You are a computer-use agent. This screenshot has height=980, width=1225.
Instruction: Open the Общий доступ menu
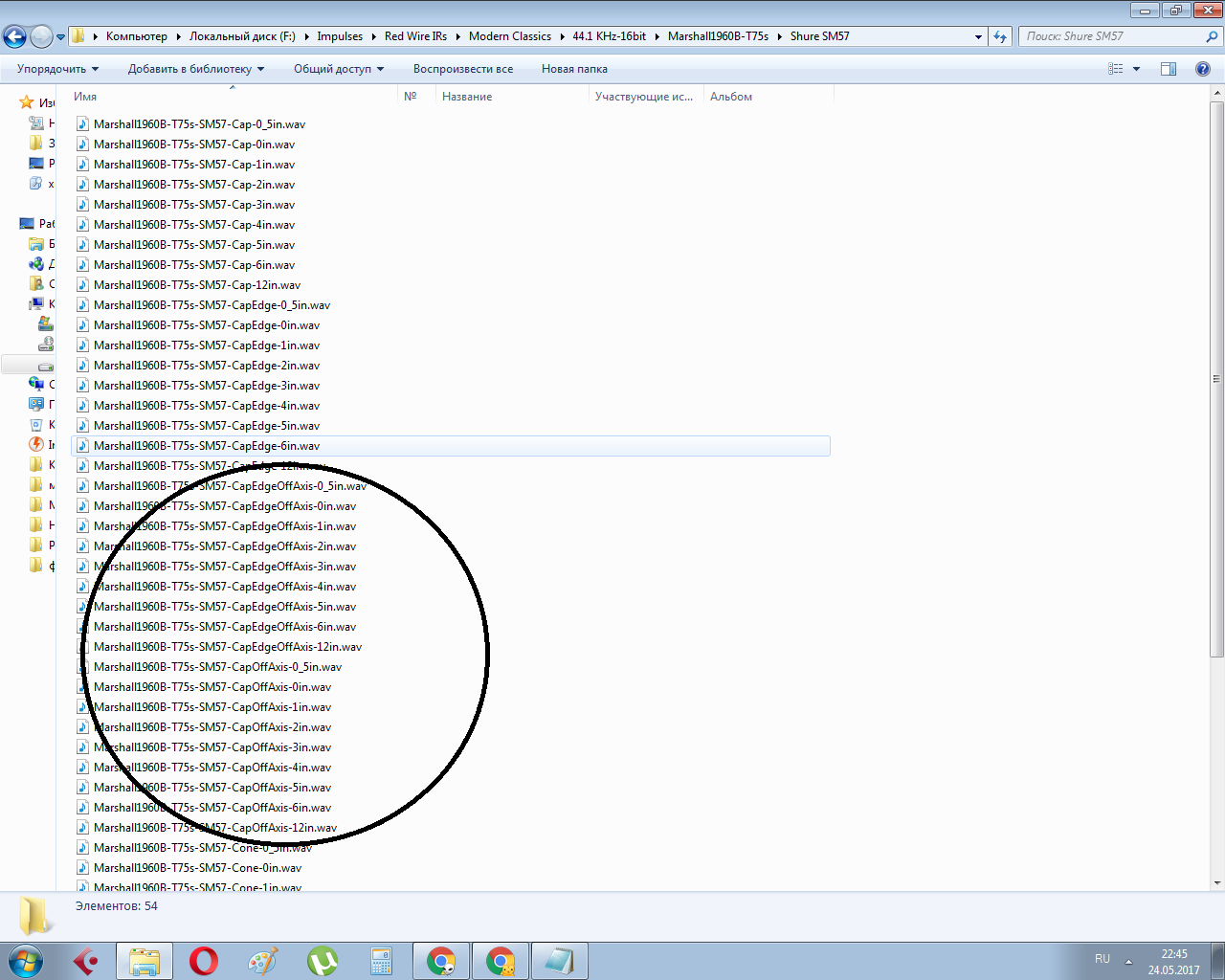(x=339, y=69)
